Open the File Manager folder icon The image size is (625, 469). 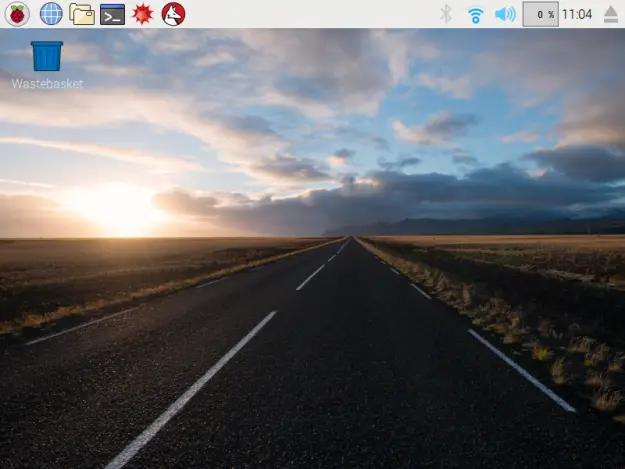82,14
